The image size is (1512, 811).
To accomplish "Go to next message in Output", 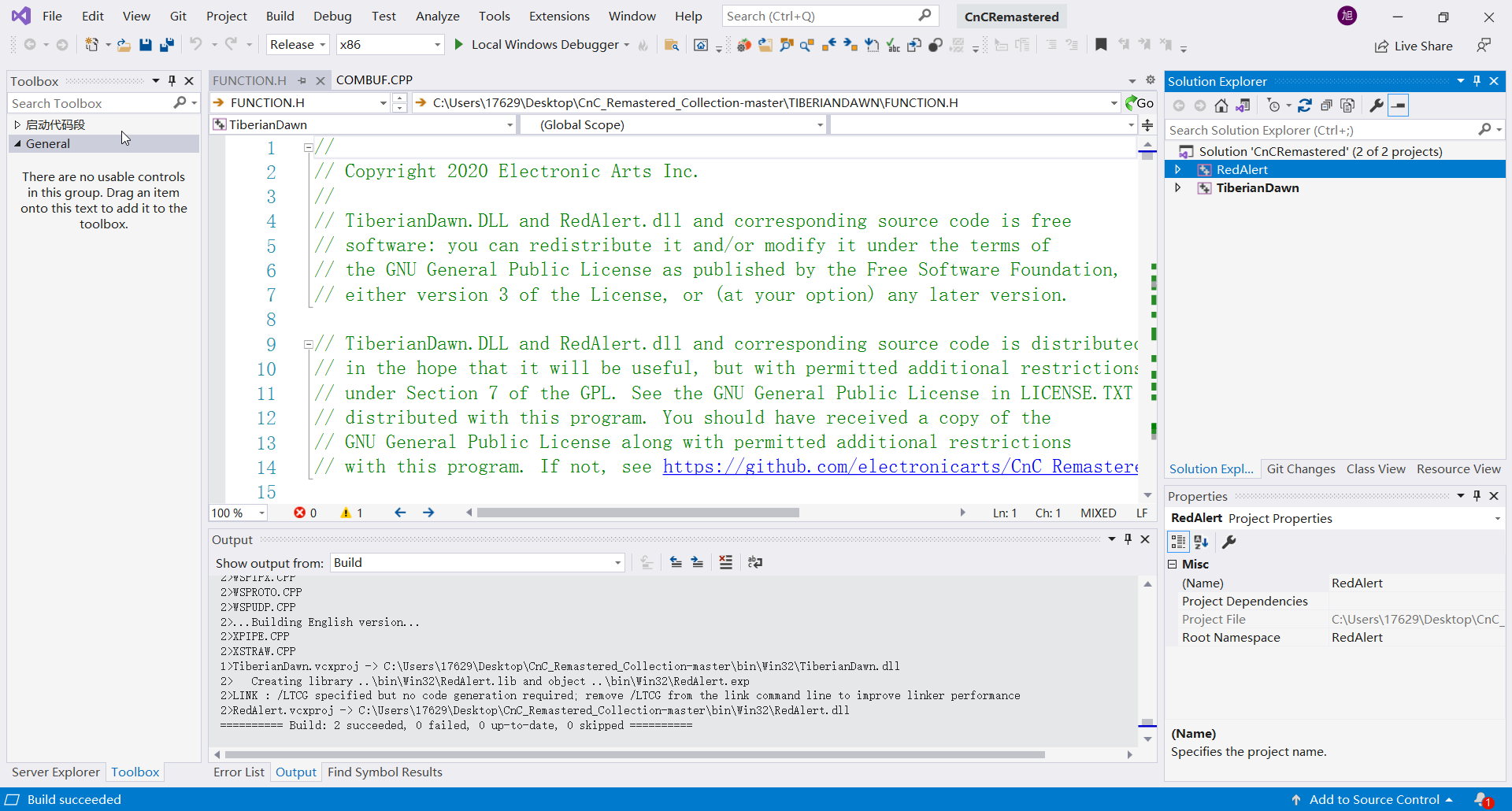I will (697, 562).
